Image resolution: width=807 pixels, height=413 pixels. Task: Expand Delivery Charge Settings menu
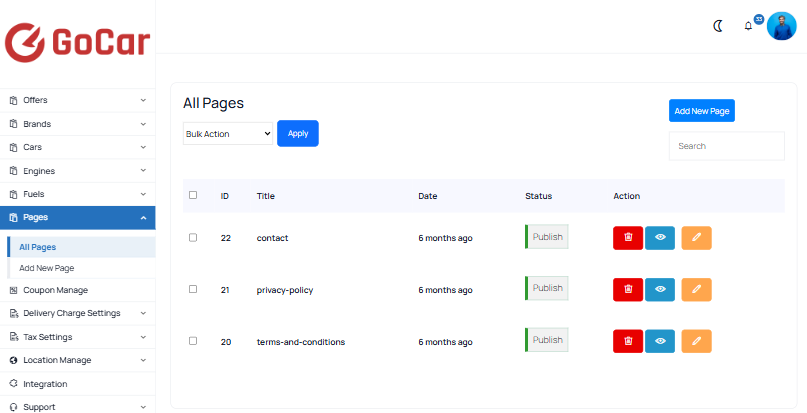(77, 313)
